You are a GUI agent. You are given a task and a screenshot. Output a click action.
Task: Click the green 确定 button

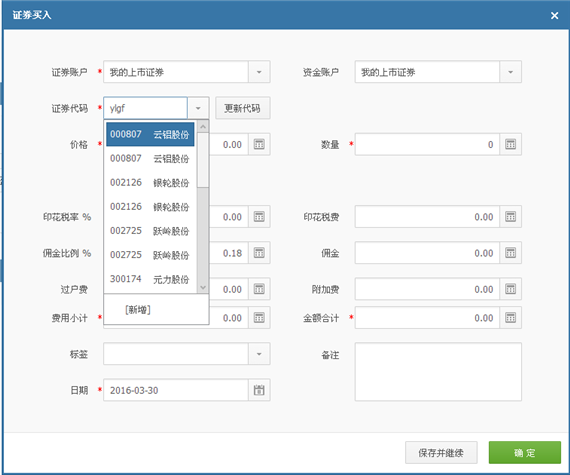pos(525,452)
